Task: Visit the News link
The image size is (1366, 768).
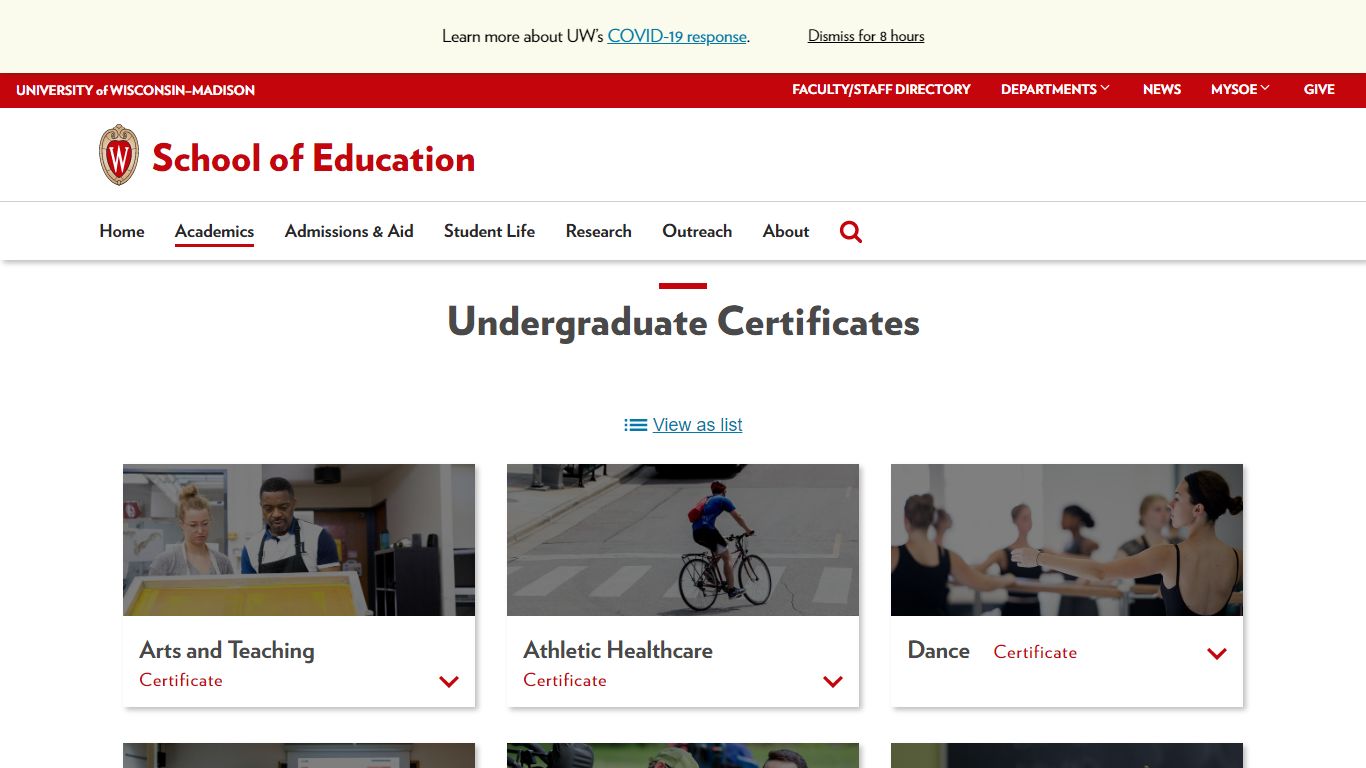Action: (x=1162, y=89)
